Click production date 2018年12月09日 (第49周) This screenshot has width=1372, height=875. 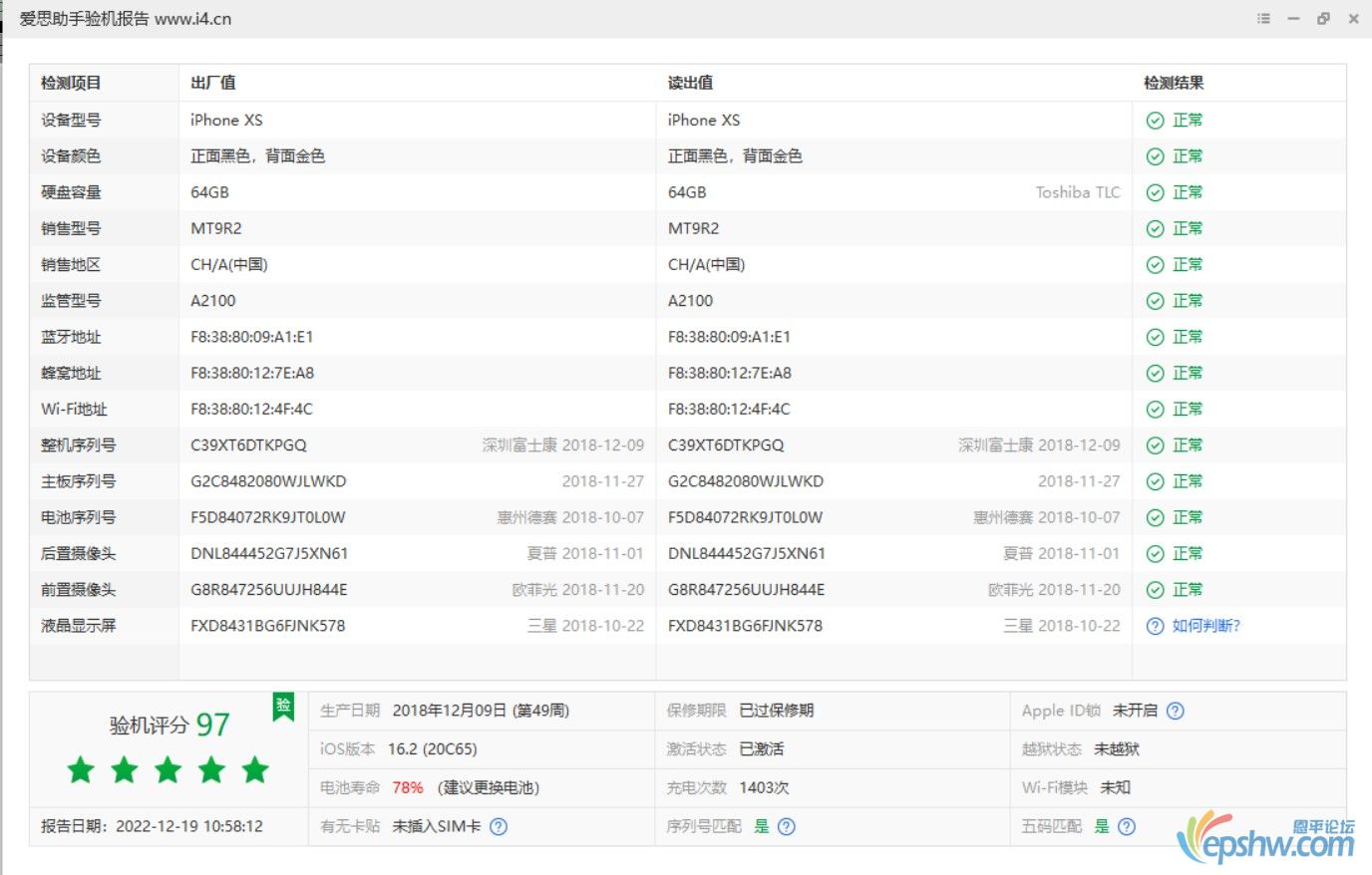pyautogui.click(x=481, y=711)
